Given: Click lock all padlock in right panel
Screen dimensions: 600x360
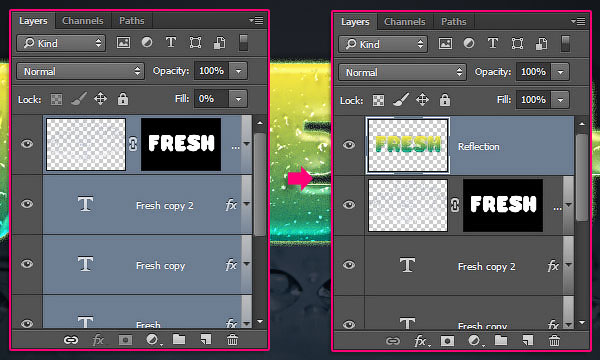Looking at the screenshot, I should pyautogui.click(x=445, y=100).
